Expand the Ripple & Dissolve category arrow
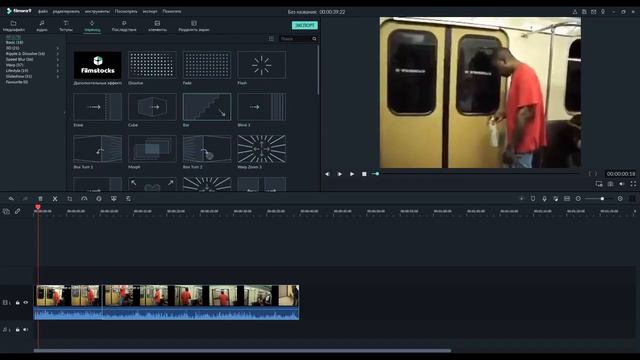Viewport: 640px width, 360px height. point(58,54)
